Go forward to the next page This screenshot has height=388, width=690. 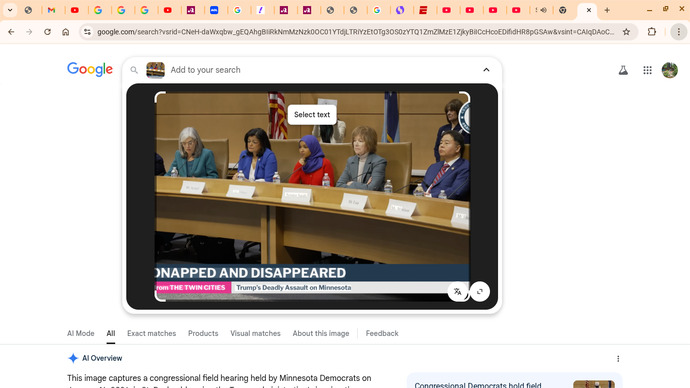pyautogui.click(x=29, y=32)
